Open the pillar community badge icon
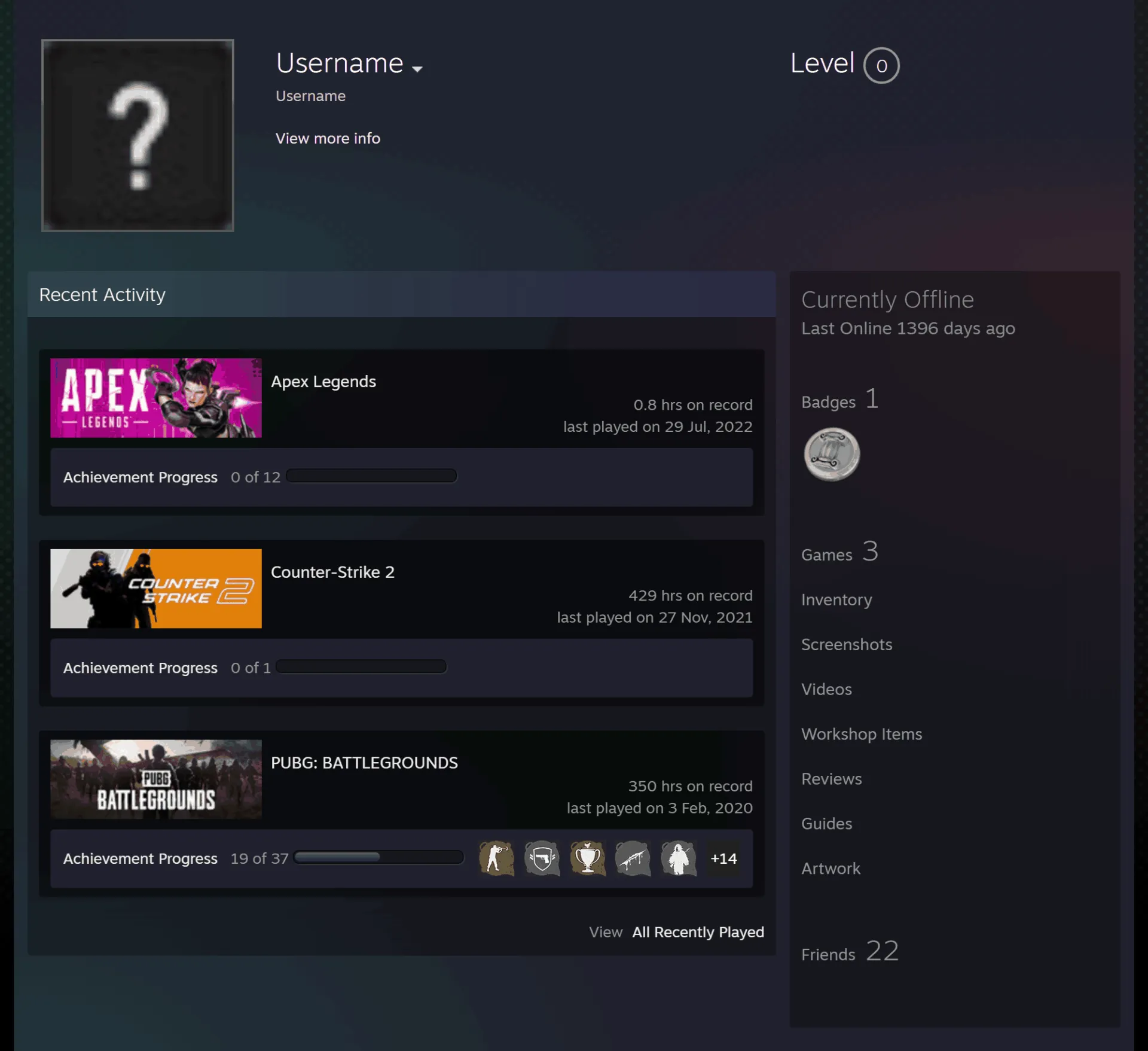The image size is (1148, 1051). [x=832, y=454]
